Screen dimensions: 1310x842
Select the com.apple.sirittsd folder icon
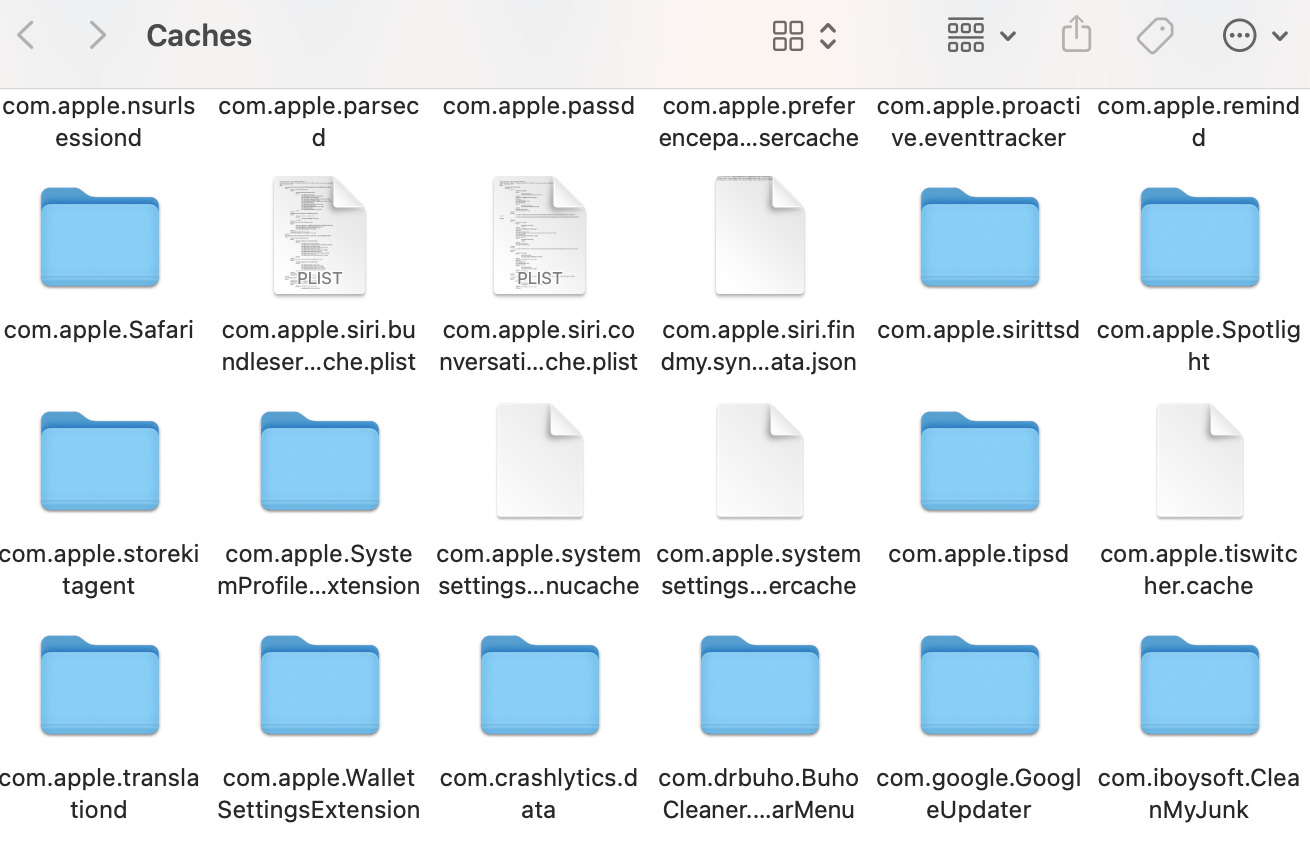coord(979,237)
